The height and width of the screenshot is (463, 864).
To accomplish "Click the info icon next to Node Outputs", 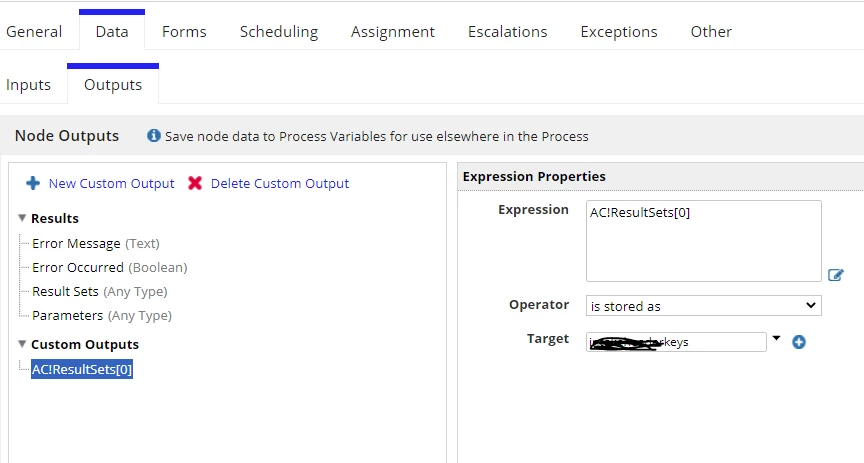I will coord(154,136).
